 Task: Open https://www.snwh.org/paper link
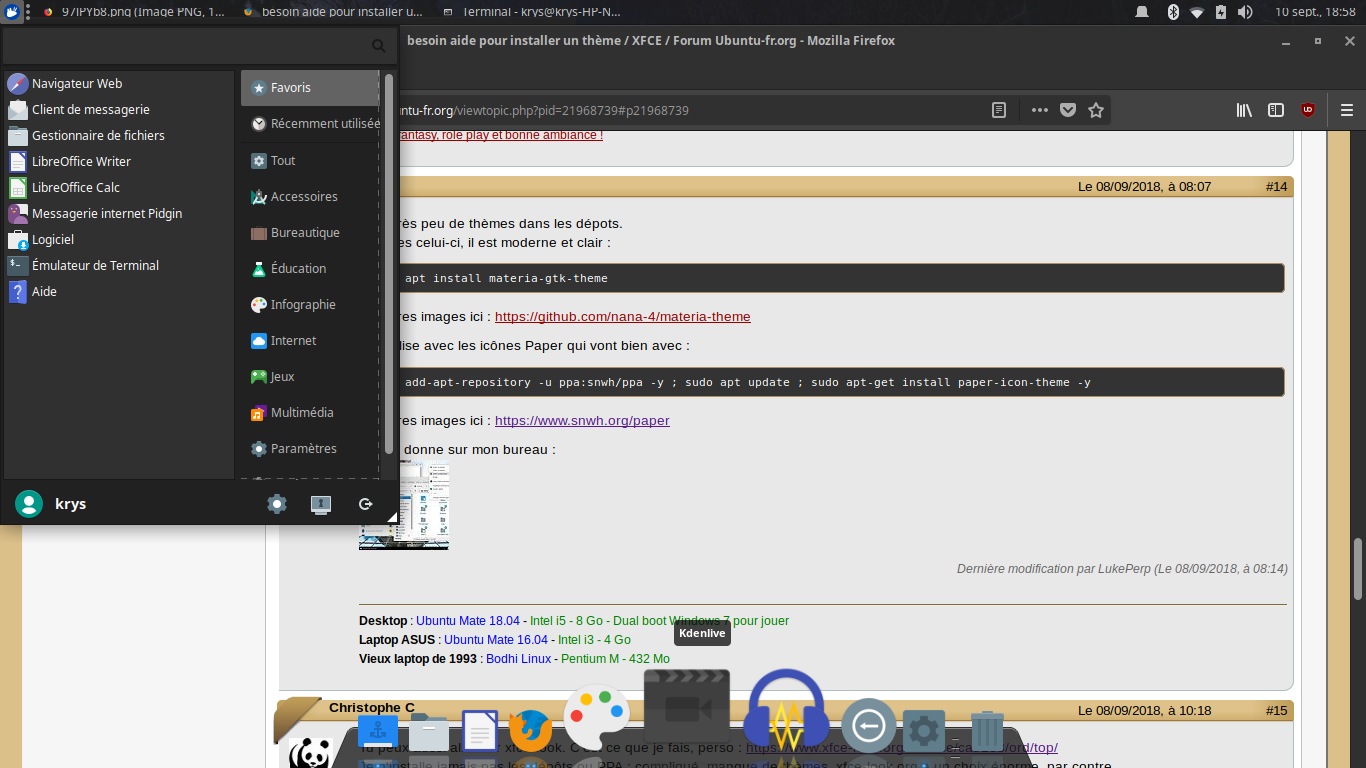(582, 421)
